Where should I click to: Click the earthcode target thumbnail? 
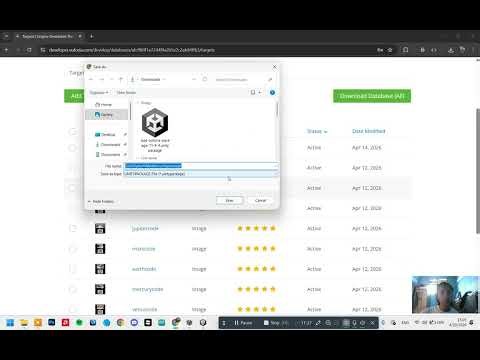[x=100, y=269]
